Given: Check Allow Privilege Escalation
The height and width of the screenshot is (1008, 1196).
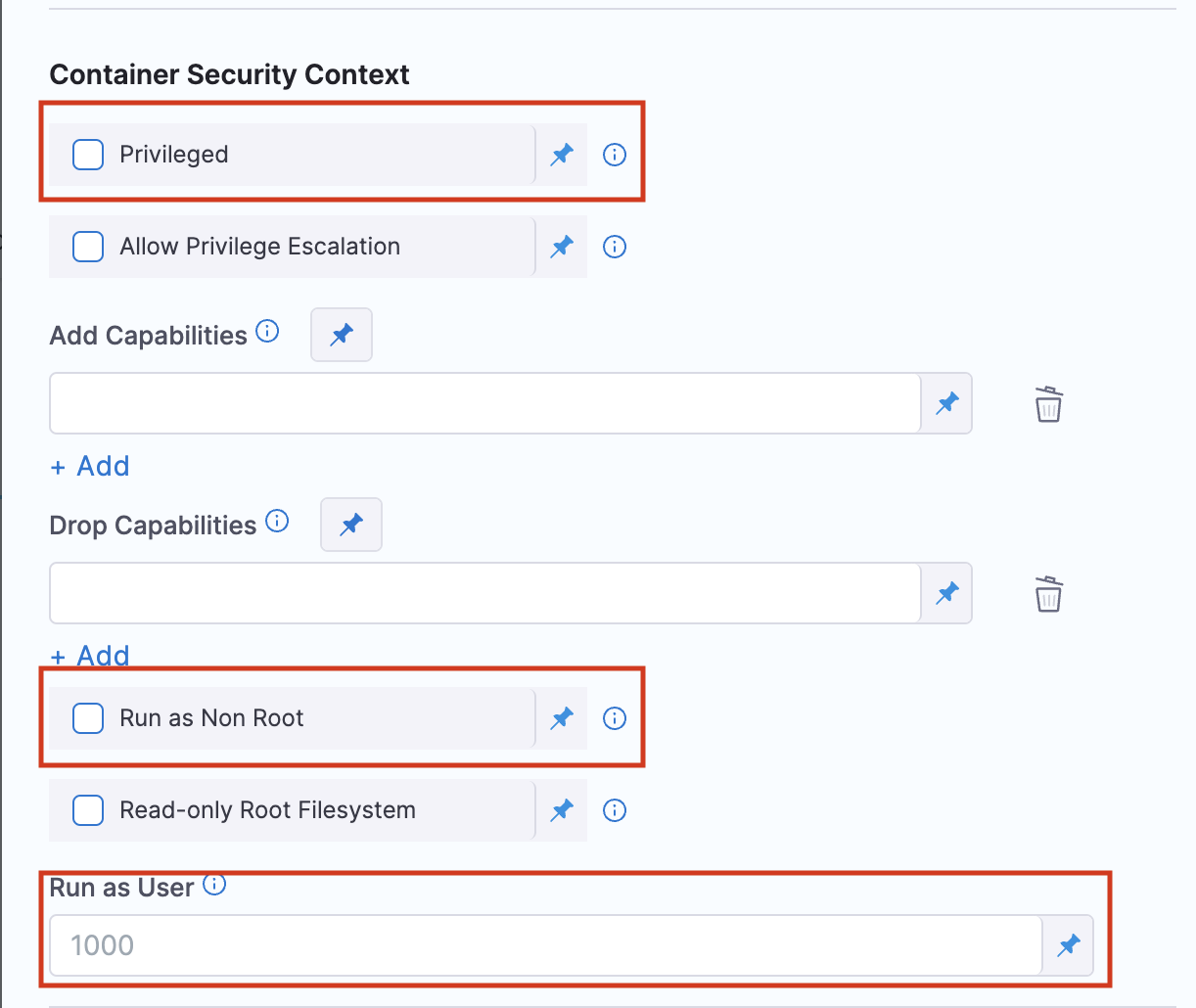Looking at the screenshot, I should pyautogui.click(x=88, y=247).
